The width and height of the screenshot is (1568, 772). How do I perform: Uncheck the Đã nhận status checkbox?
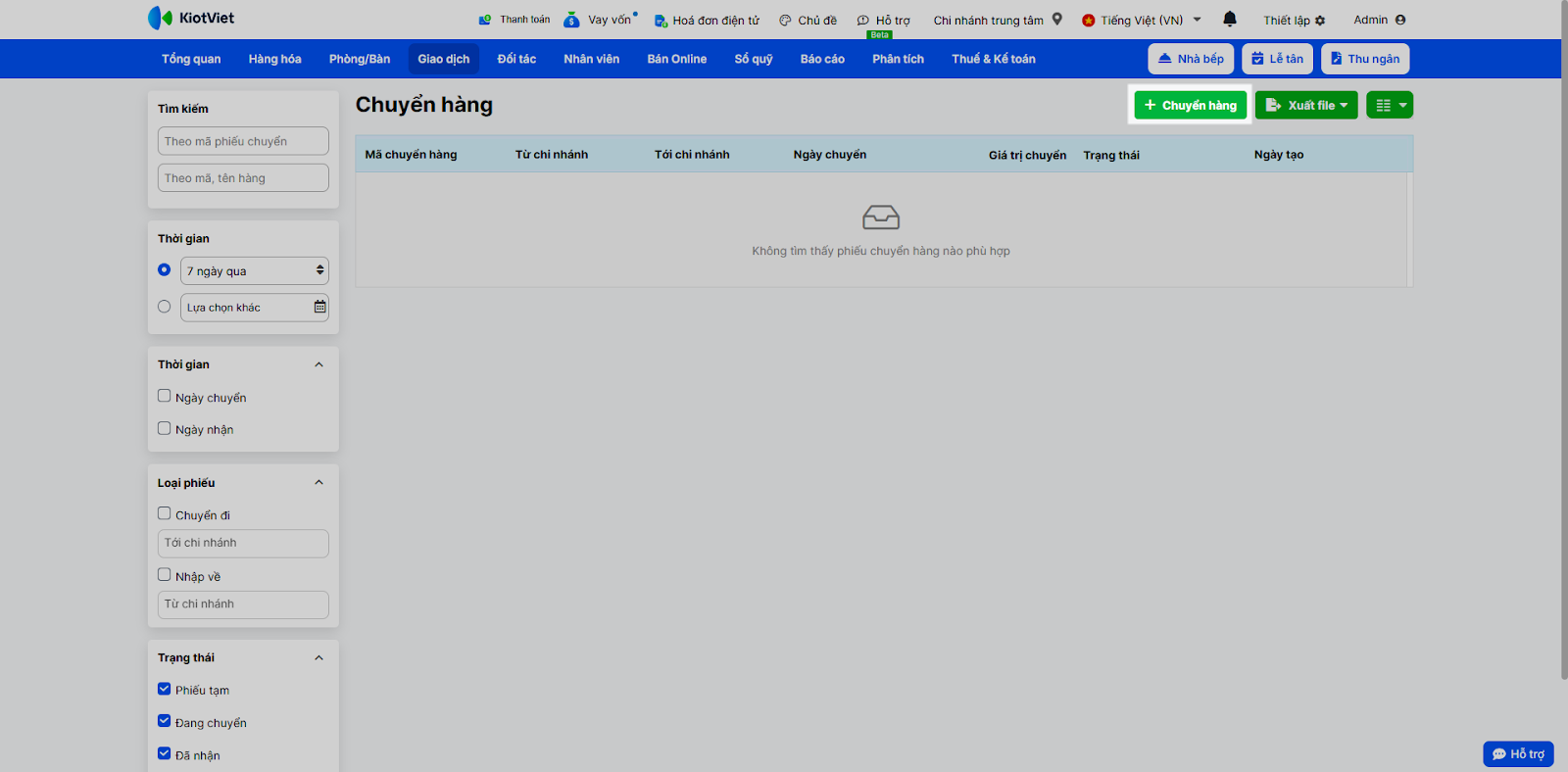(165, 753)
